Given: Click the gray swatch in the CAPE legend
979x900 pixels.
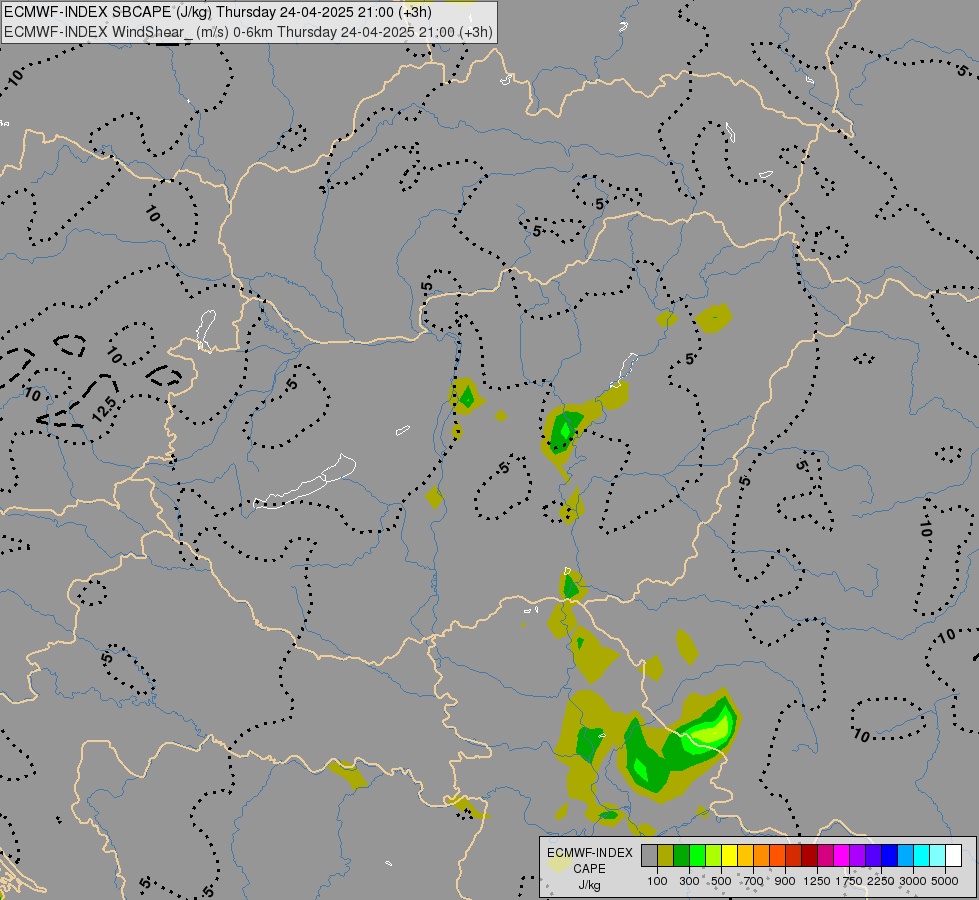Looking at the screenshot, I should (649, 856).
